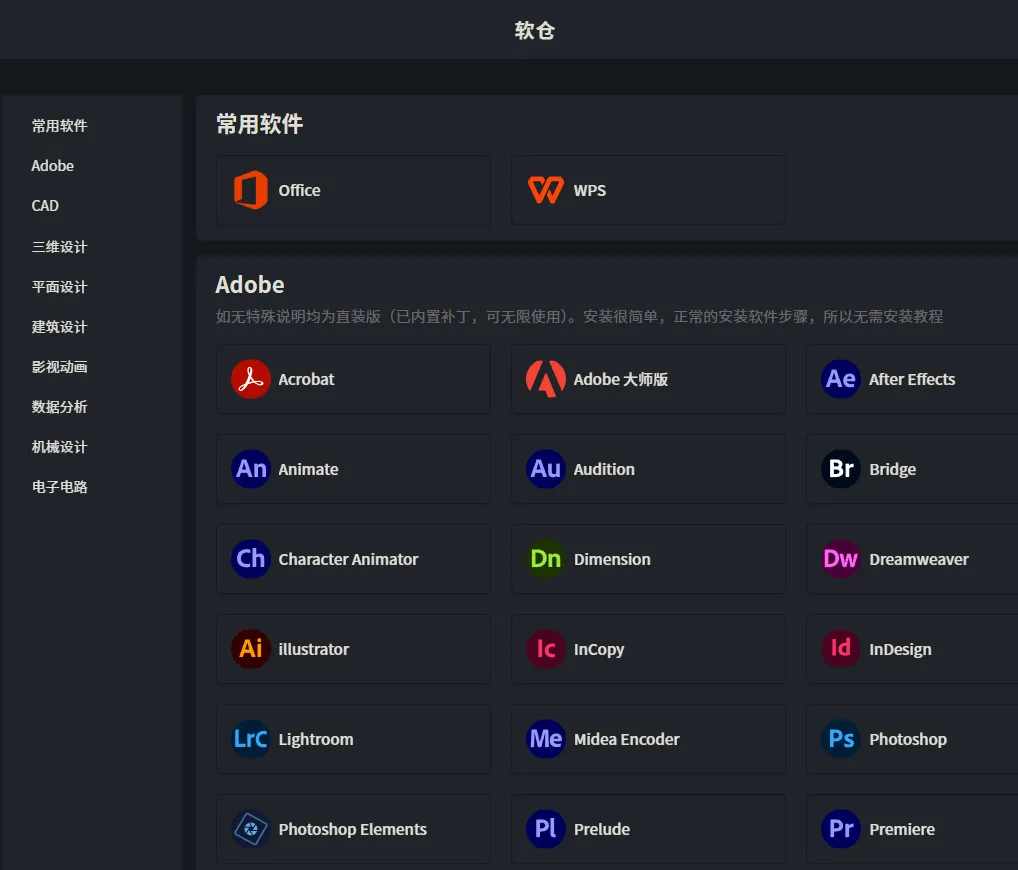1018x870 pixels.
Task: Click the Adobe description text 如无特殊说明
Action: point(579,316)
